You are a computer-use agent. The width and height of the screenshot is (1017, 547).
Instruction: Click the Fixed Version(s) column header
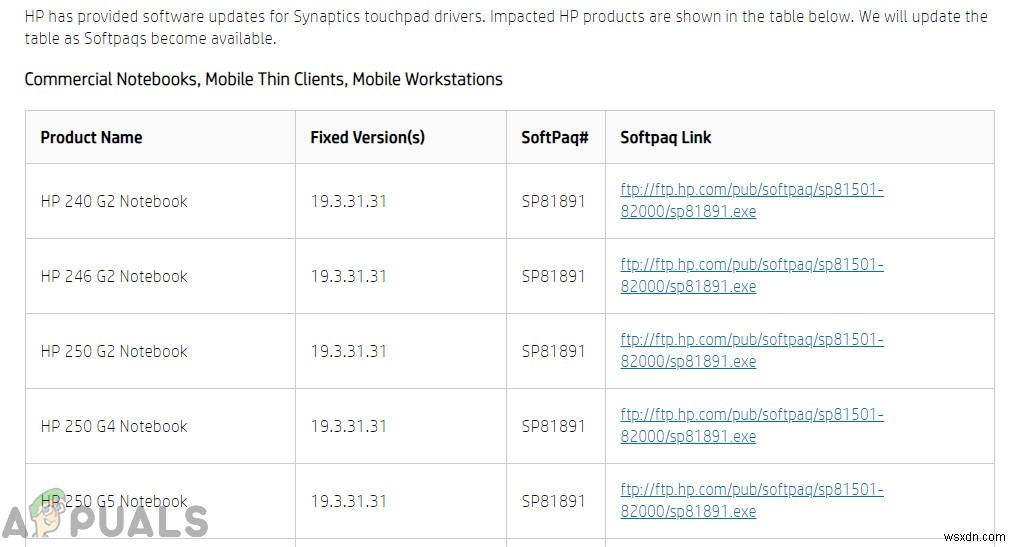coord(367,137)
